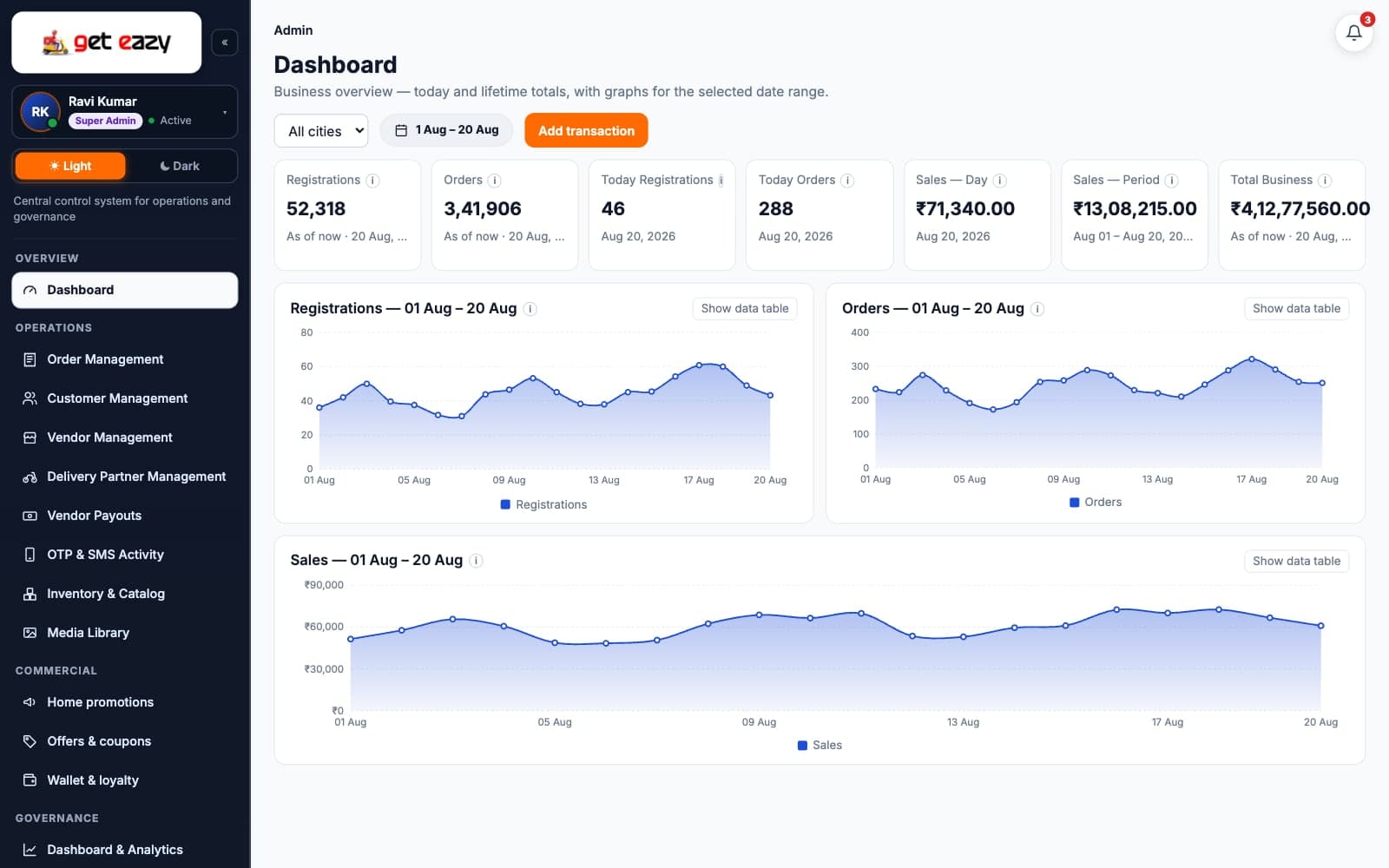Click the calendar icon in date range
Image resolution: width=1389 pixels, height=868 pixels.
point(401,130)
